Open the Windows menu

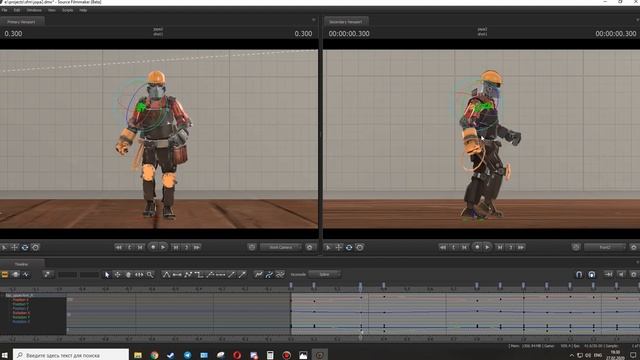(34, 10)
